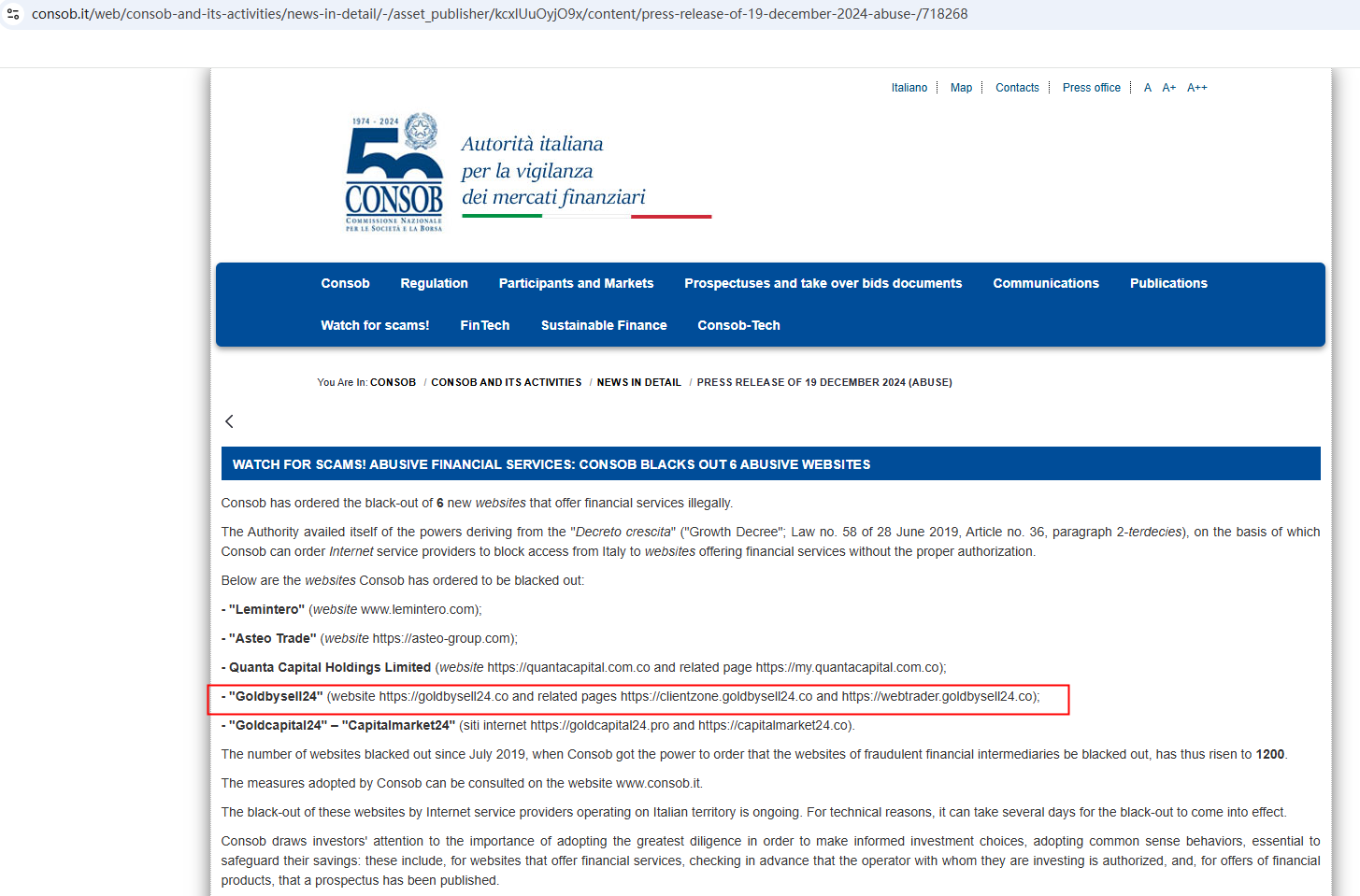Open the Communications menu
This screenshot has width=1360, height=896.
(x=1045, y=283)
